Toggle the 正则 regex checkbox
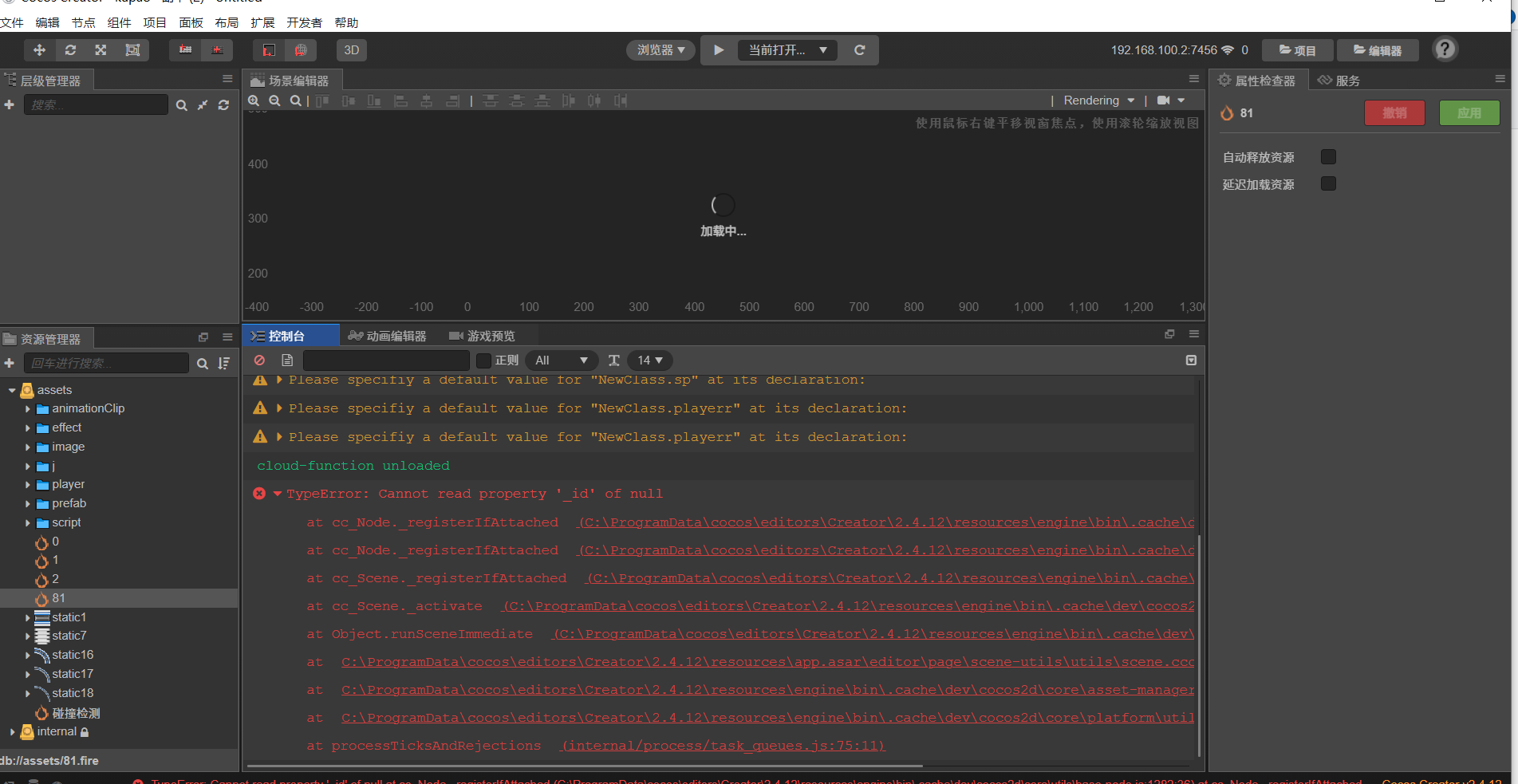The height and width of the screenshot is (784, 1518). [483, 360]
